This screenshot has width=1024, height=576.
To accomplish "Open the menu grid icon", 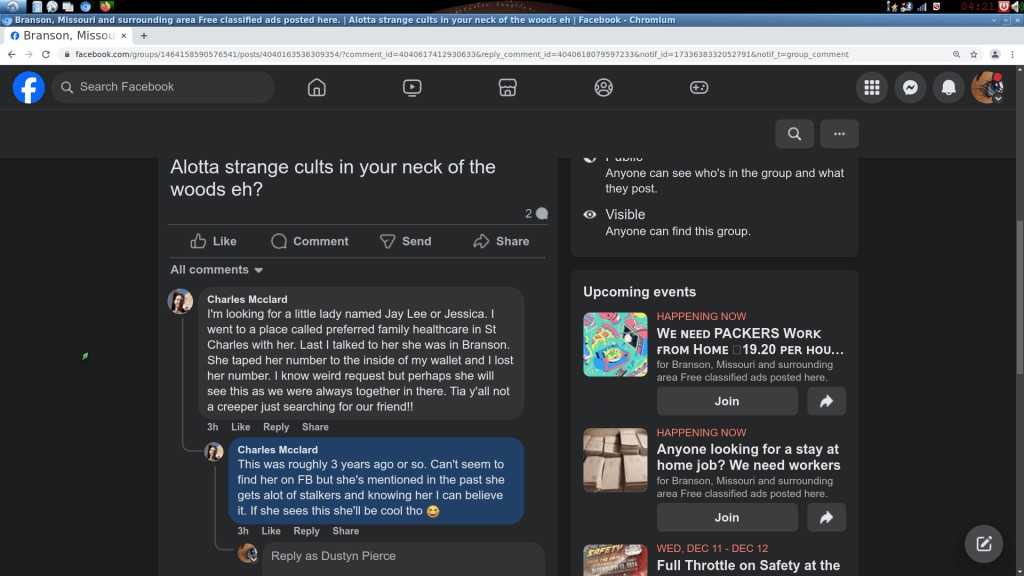I will click(872, 88).
